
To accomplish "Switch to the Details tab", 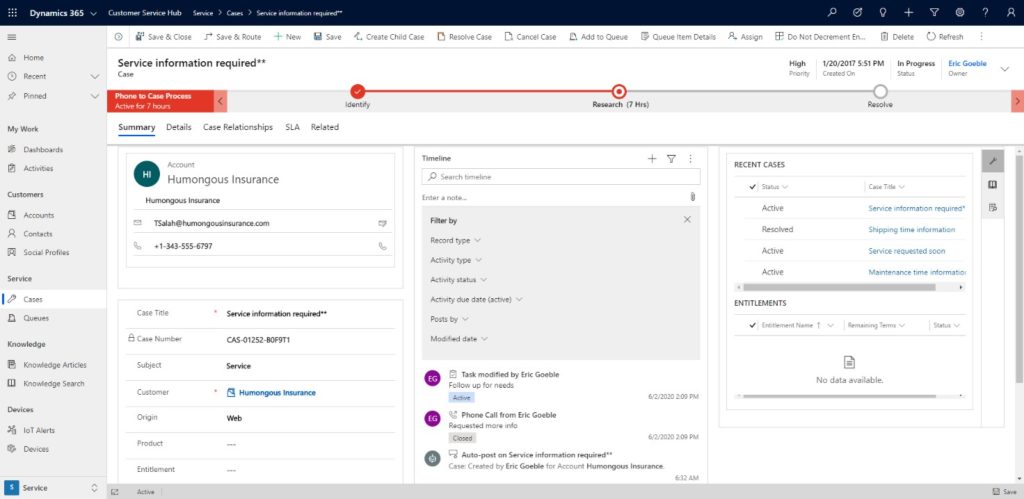I will 178,127.
